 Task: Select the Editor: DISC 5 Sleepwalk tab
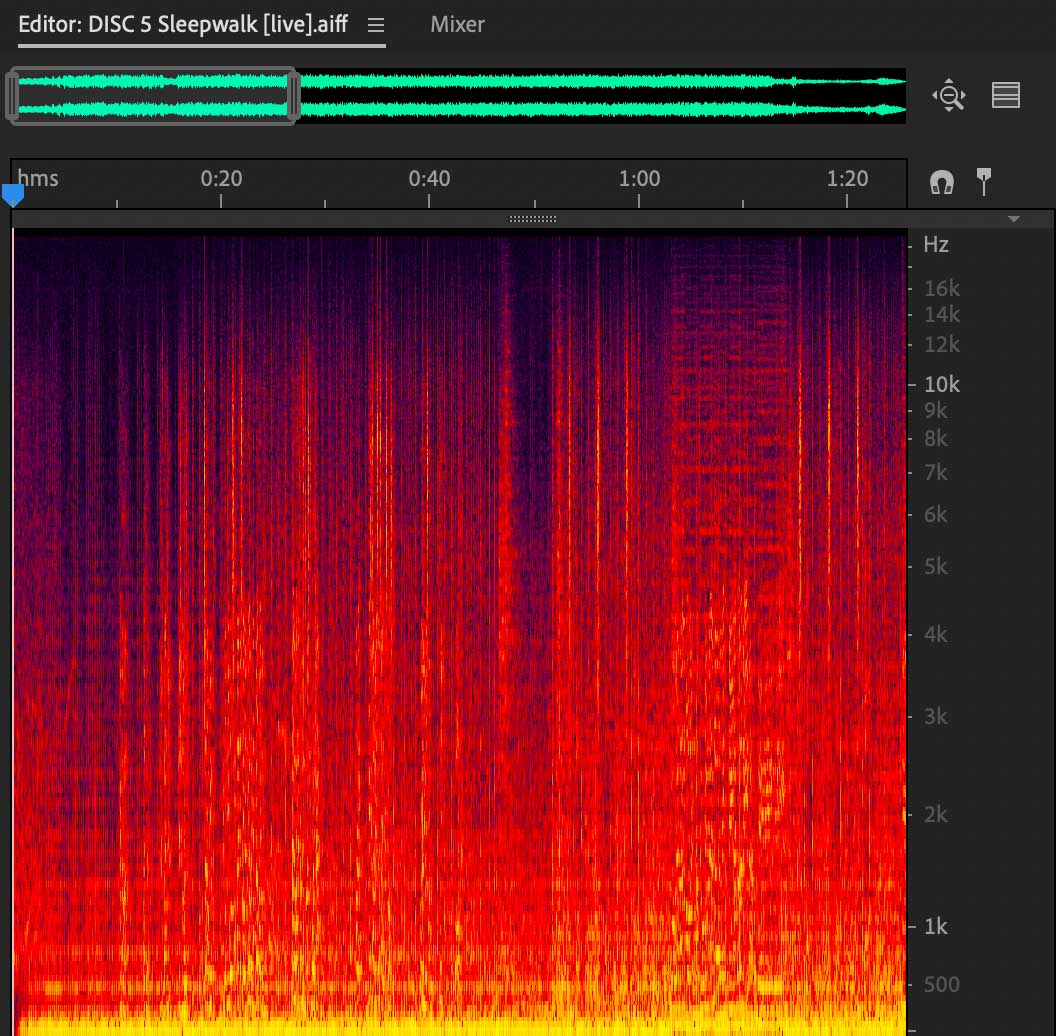click(183, 24)
